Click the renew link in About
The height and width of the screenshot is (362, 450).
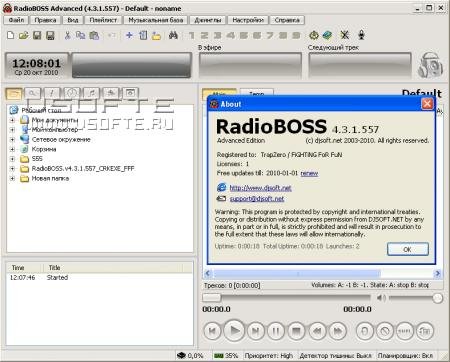[309, 173]
